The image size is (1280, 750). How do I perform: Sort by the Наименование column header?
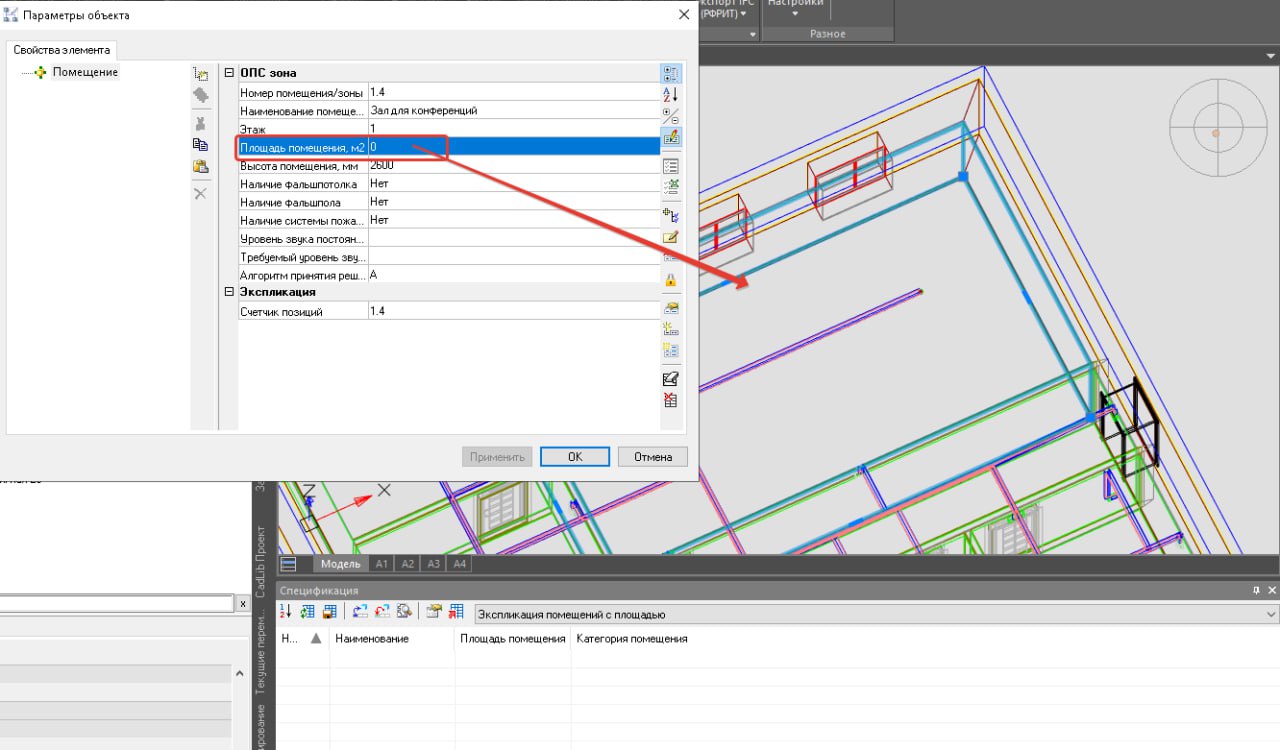[x=372, y=639]
